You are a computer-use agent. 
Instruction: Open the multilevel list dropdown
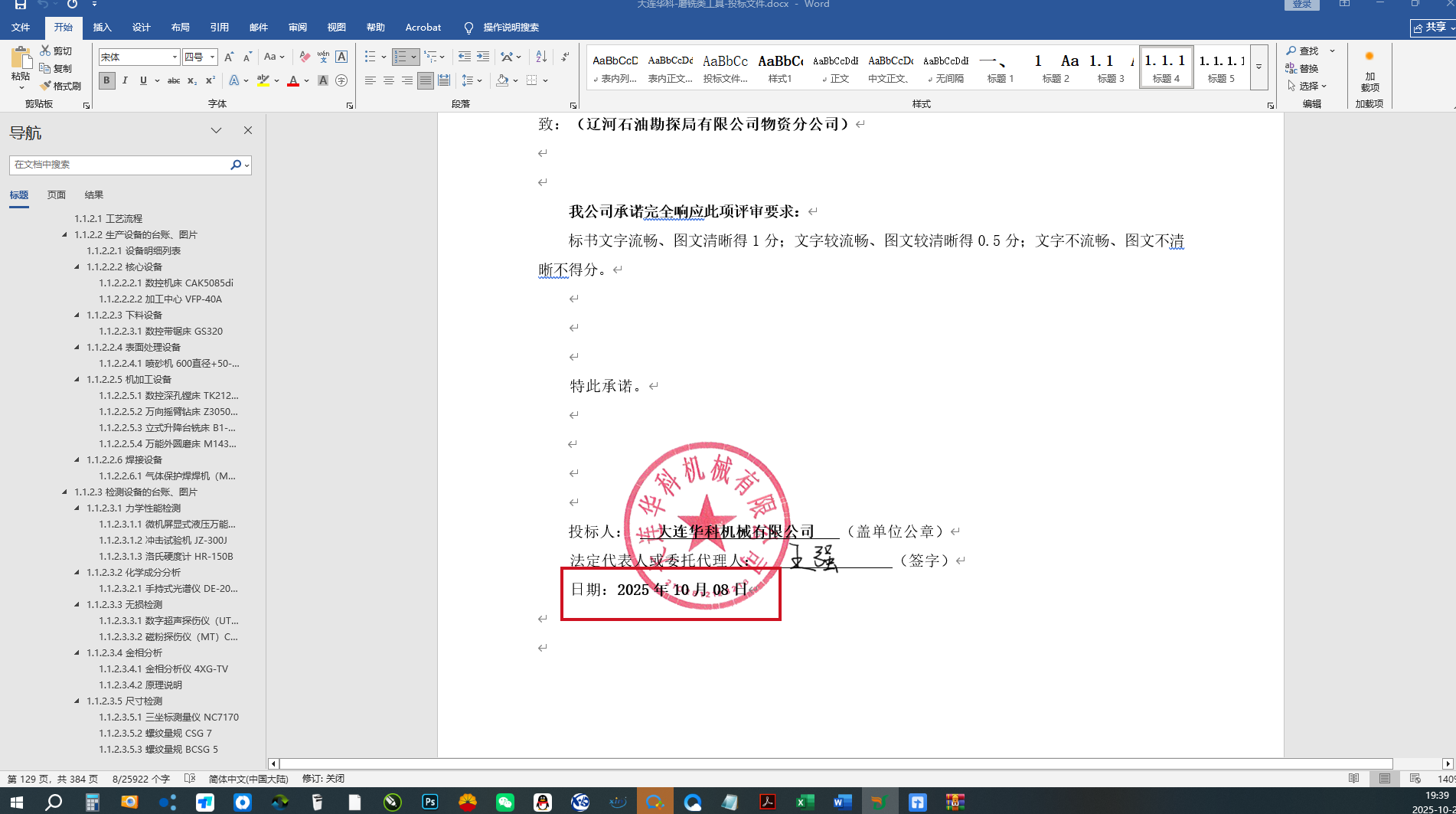435,57
